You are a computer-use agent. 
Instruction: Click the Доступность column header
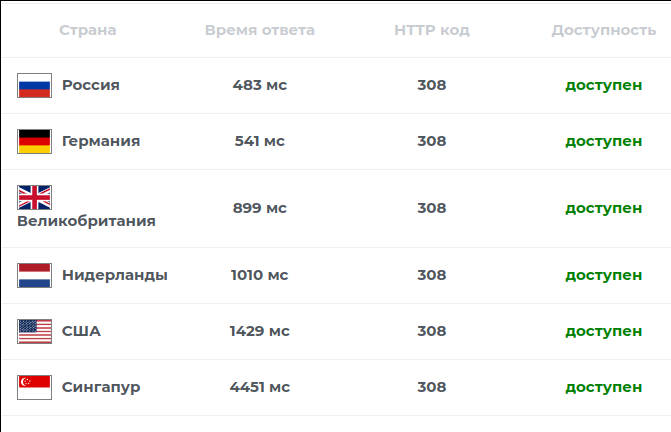click(x=603, y=30)
